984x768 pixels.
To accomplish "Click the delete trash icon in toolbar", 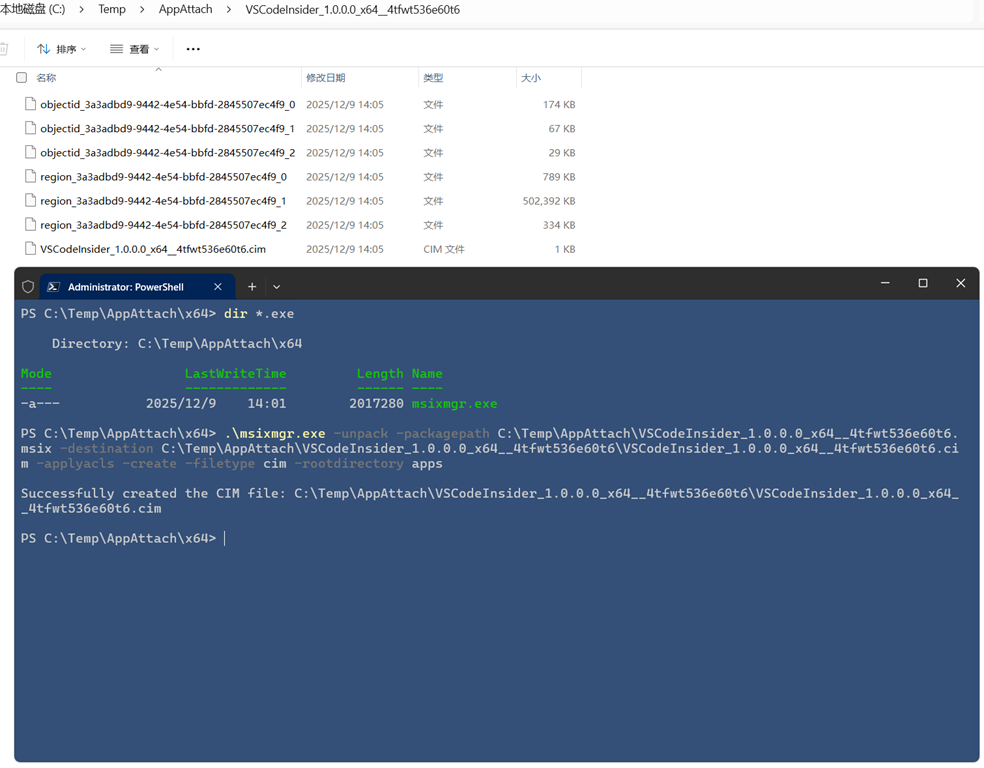I will click(x=5, y=49).
